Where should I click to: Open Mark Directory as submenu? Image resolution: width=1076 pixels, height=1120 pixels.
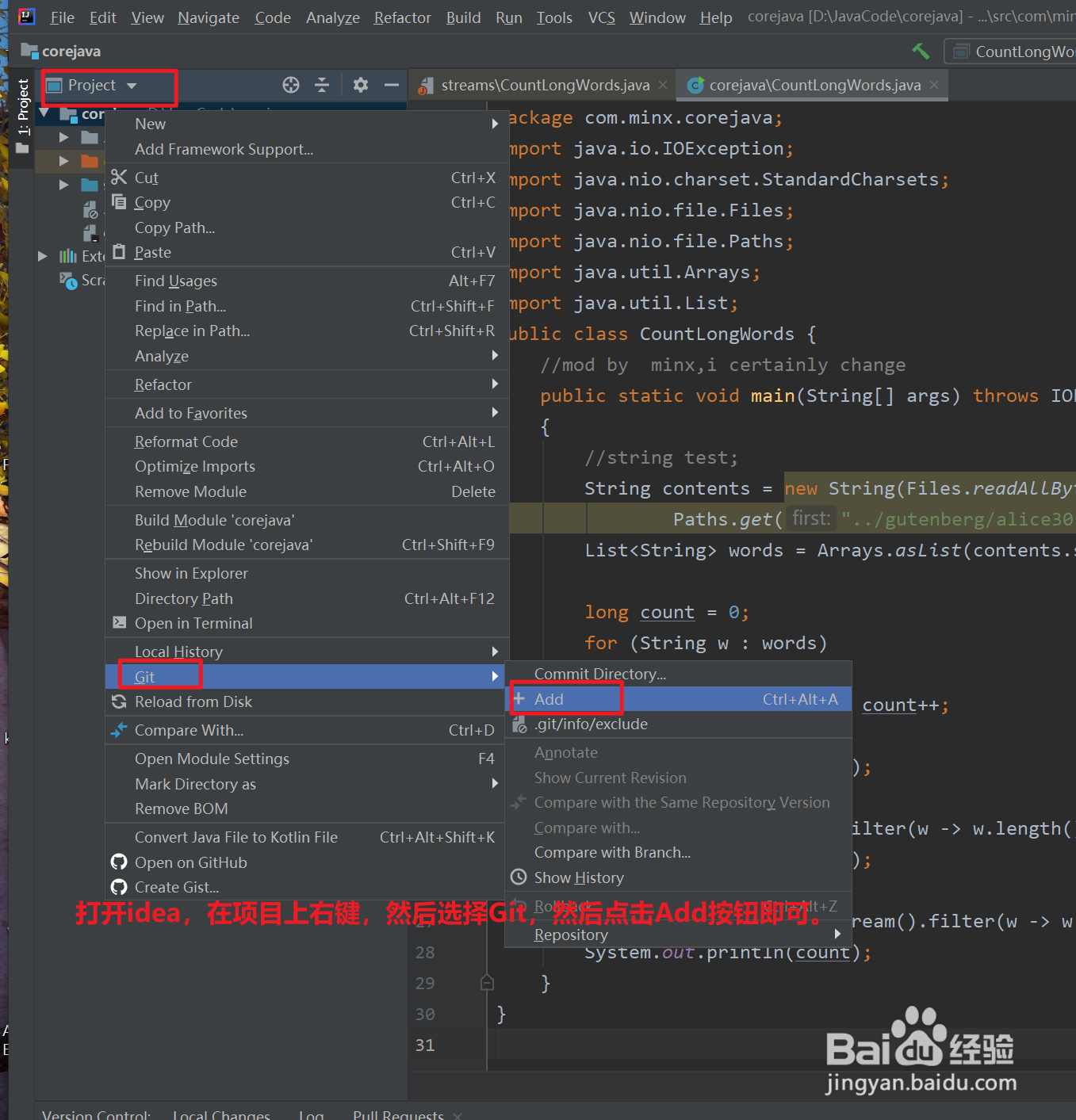click(307, 784)
